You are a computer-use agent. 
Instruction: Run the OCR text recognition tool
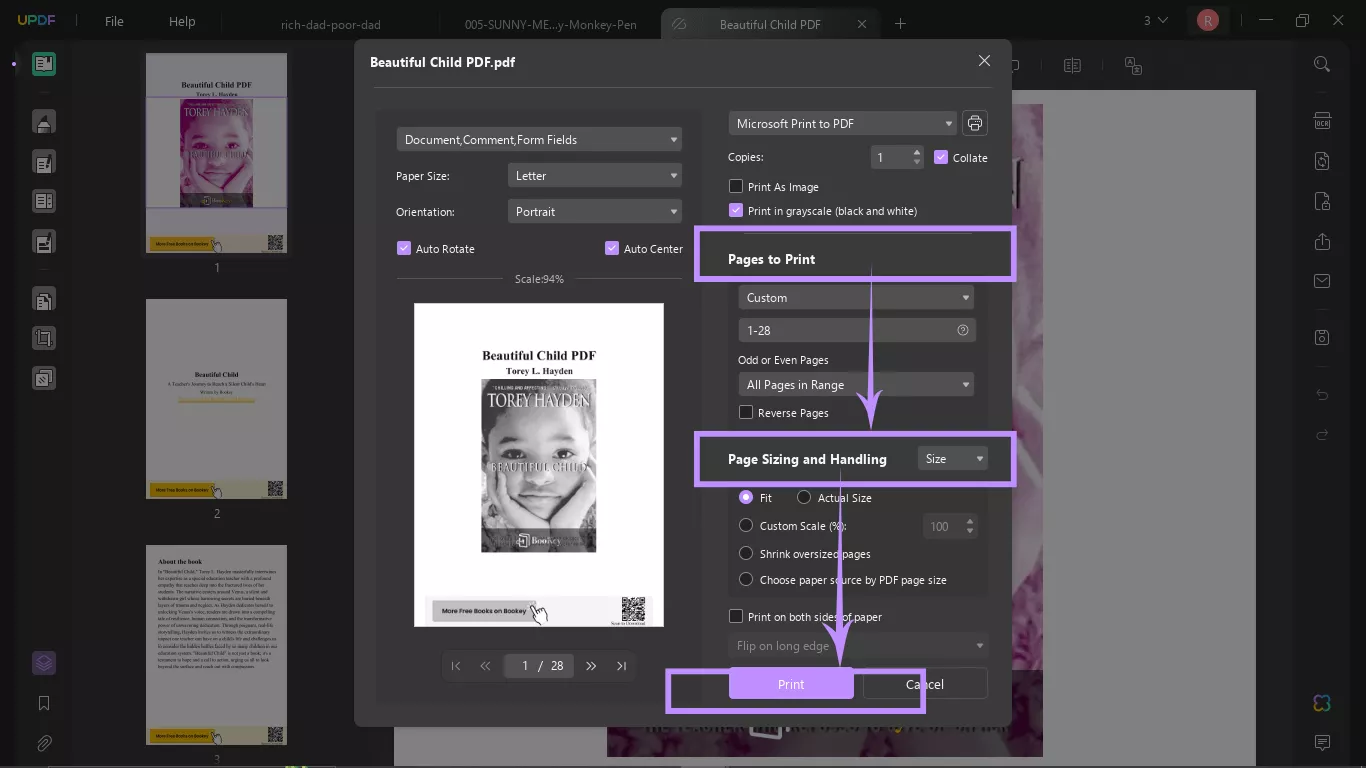point(1322,121)
